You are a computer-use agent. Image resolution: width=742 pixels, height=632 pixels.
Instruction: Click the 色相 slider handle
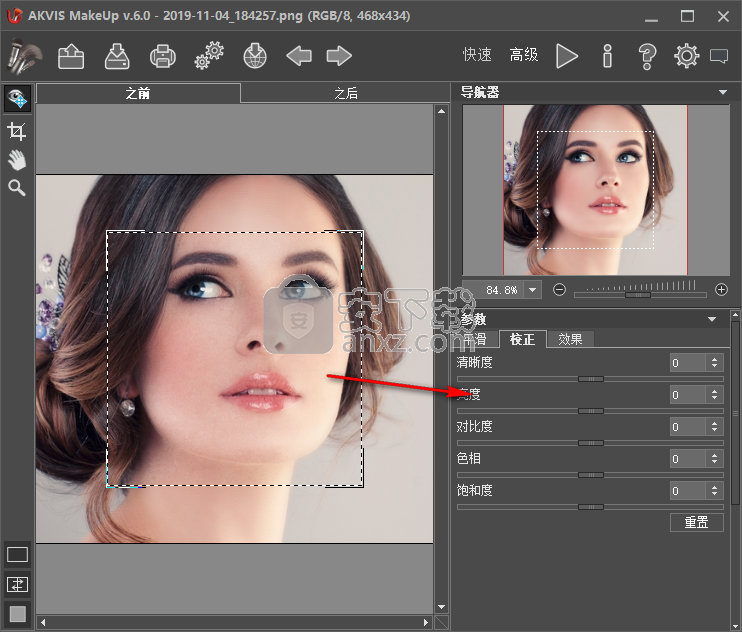[x=591, y=475]
